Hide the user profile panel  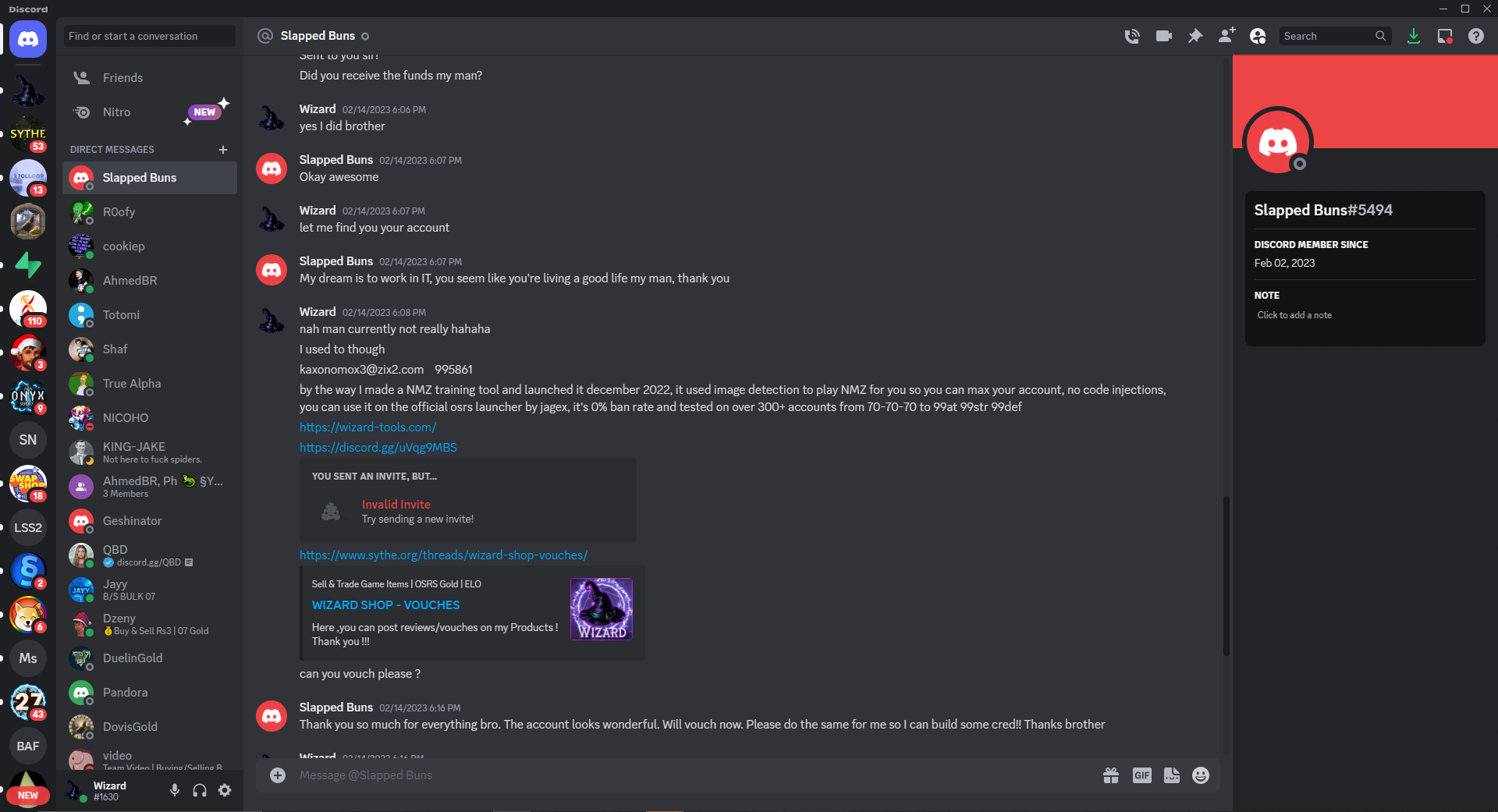click(x=1258, y=36)
